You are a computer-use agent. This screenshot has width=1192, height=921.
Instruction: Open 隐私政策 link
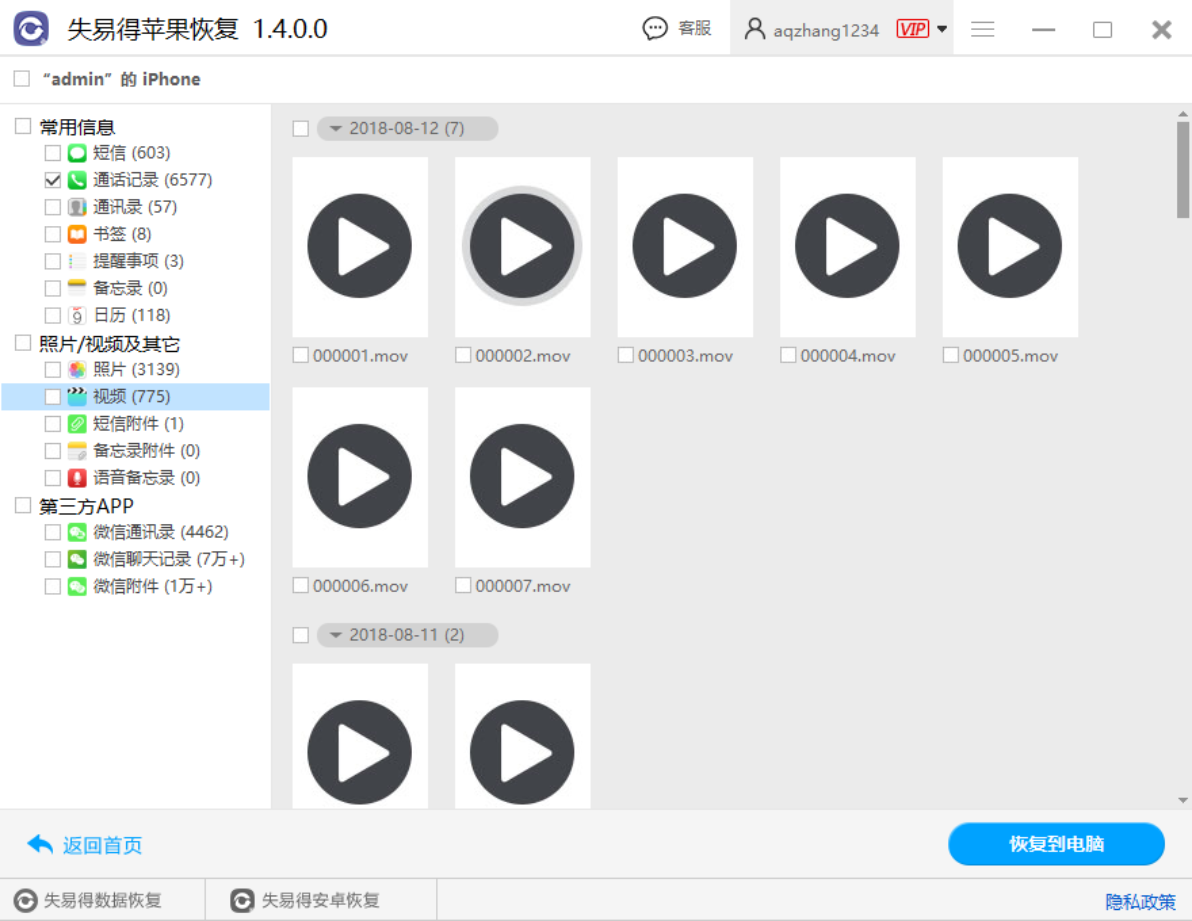(1140, 902)
